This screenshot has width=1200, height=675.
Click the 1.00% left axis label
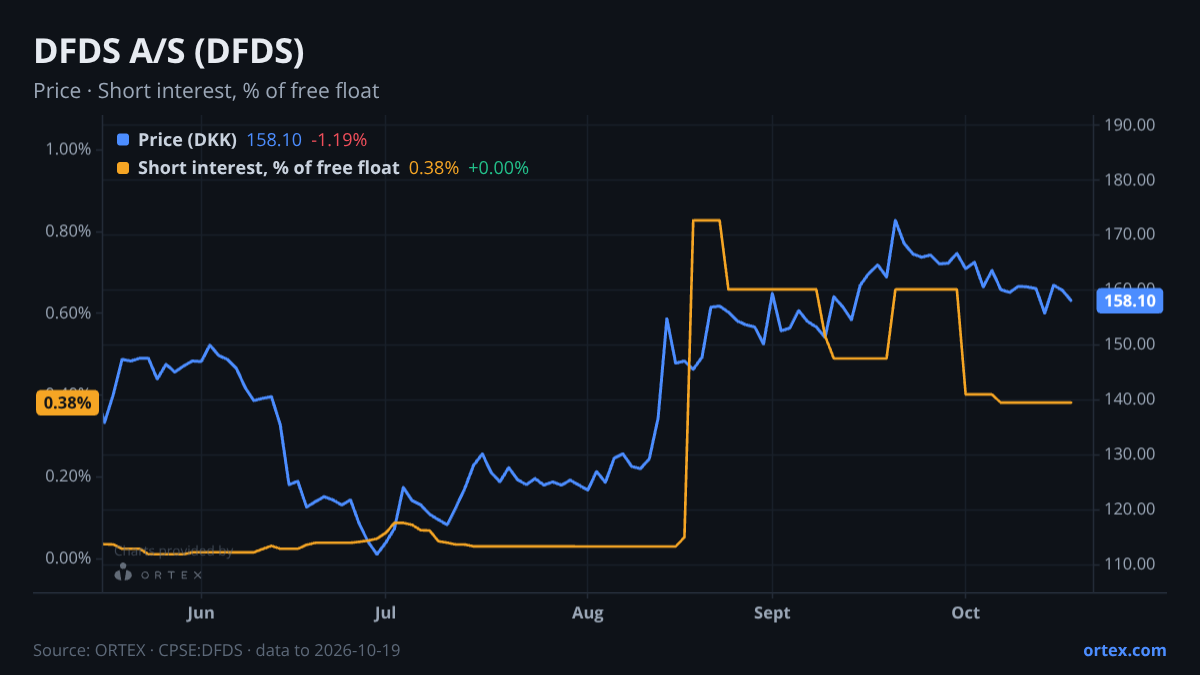tap(69, 150)
